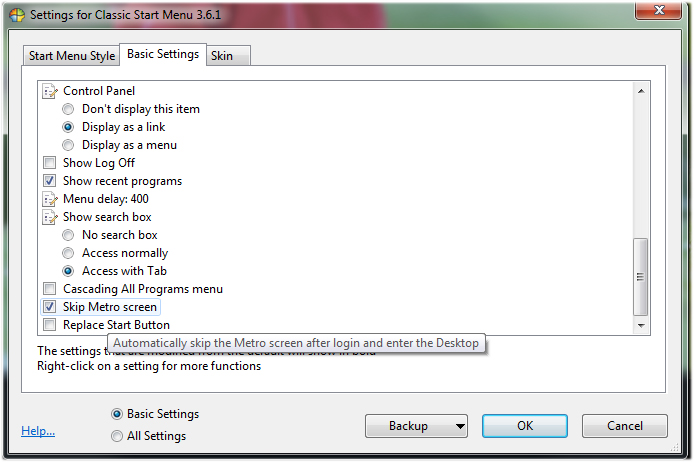Click the Cancel button
This screenshot has height=462, width=694.
(625, 426)
